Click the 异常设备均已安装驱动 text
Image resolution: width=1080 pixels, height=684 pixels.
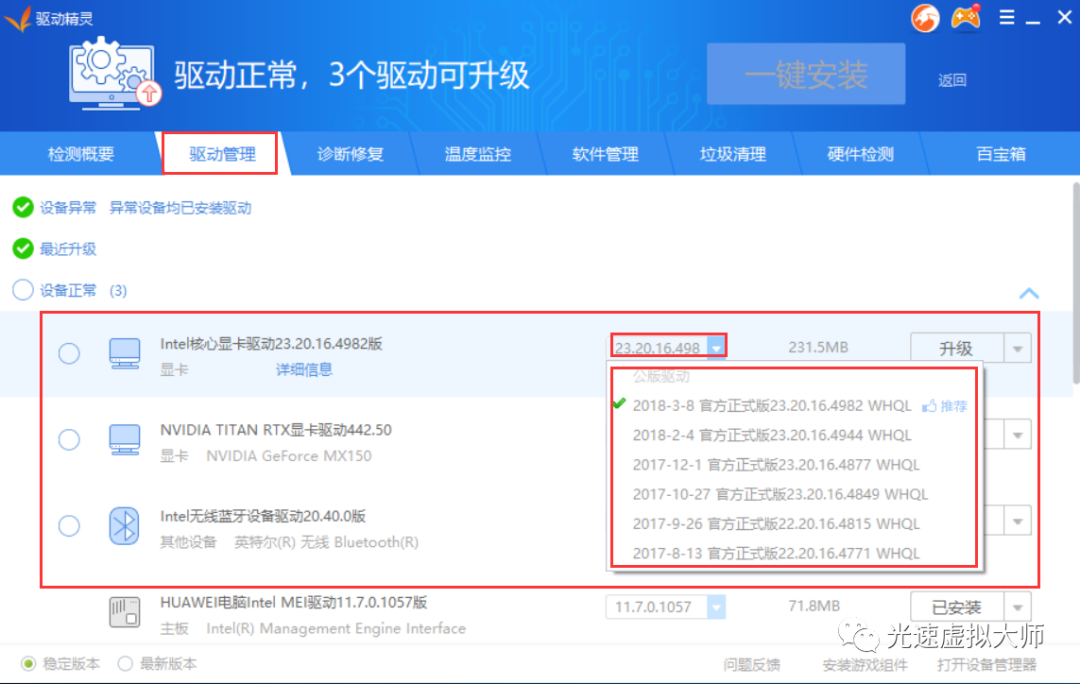(x=180, y=208)
